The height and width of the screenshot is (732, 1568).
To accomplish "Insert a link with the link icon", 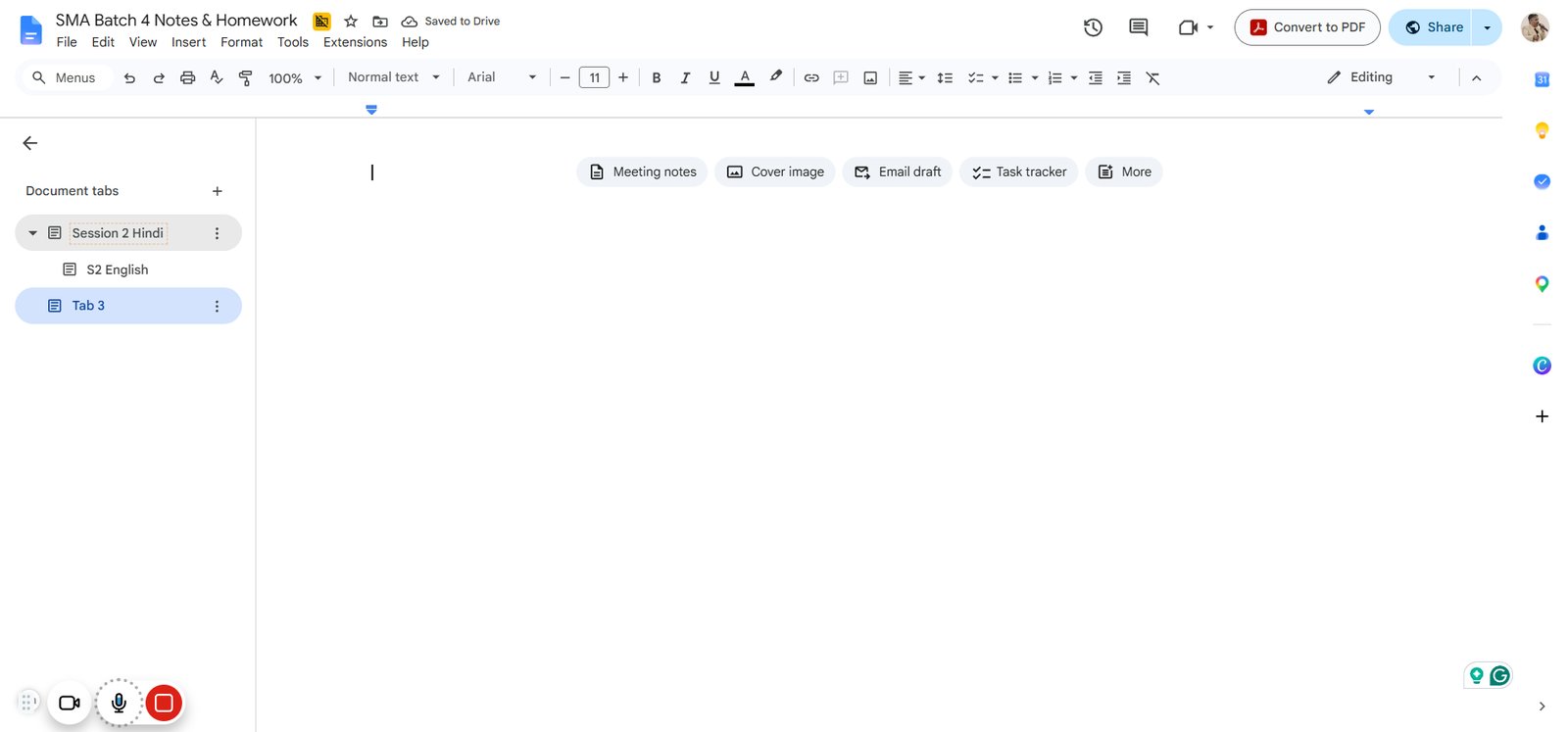I will (811, 77).
